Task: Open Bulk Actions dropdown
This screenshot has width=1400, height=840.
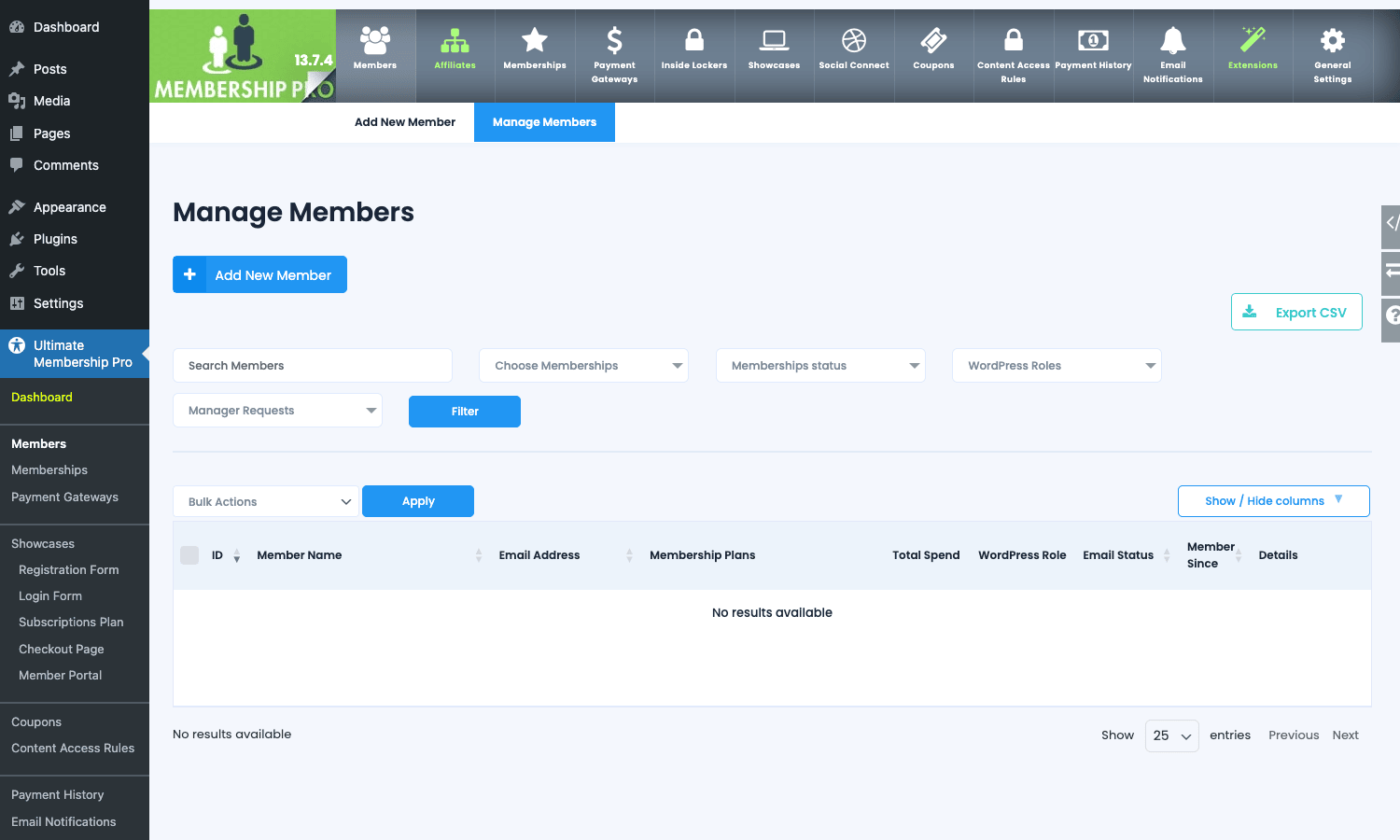Action: click(x=266, y=501)
